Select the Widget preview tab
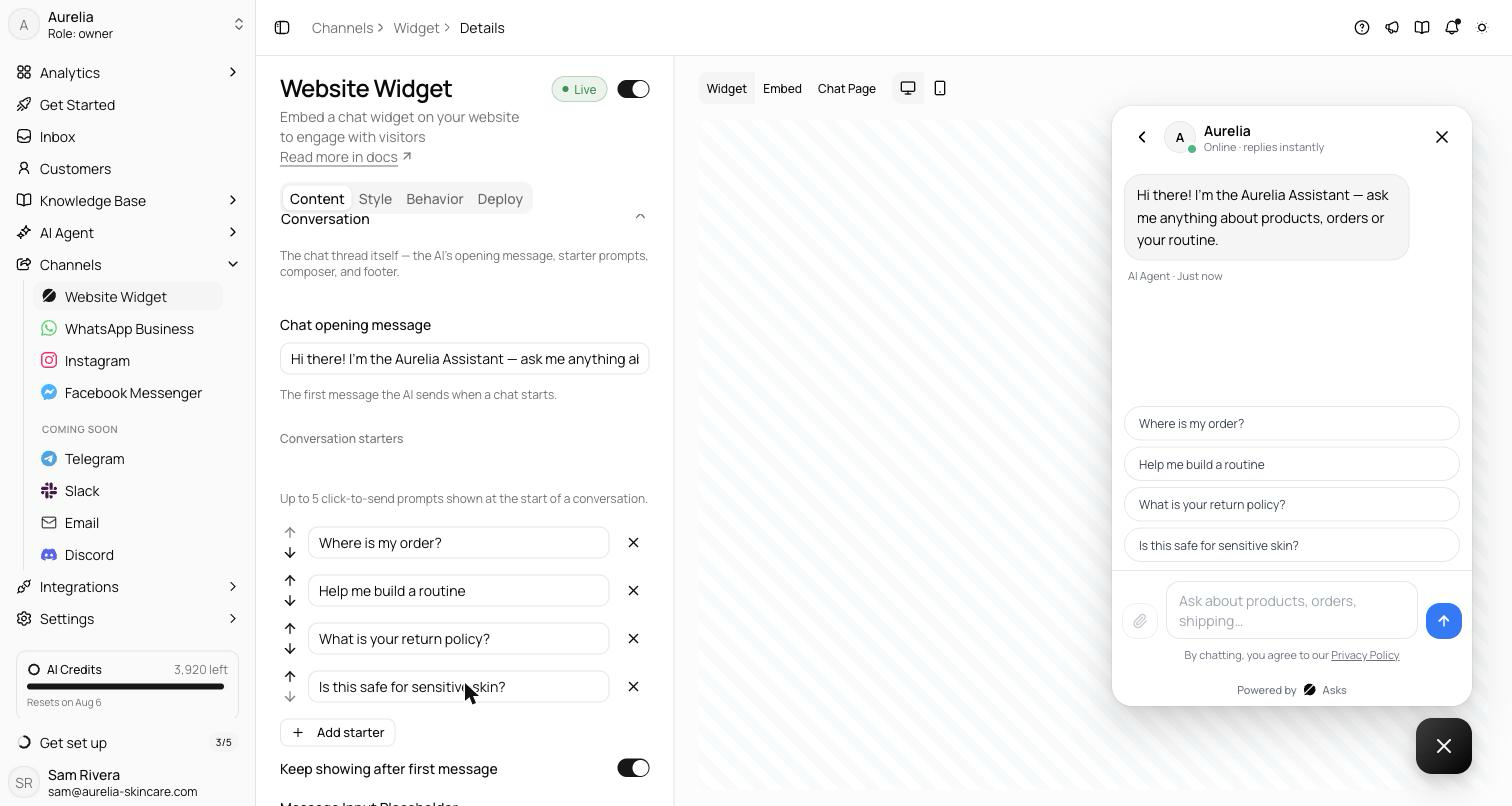This screenshot has height=806, width=1512. [727, 88]
